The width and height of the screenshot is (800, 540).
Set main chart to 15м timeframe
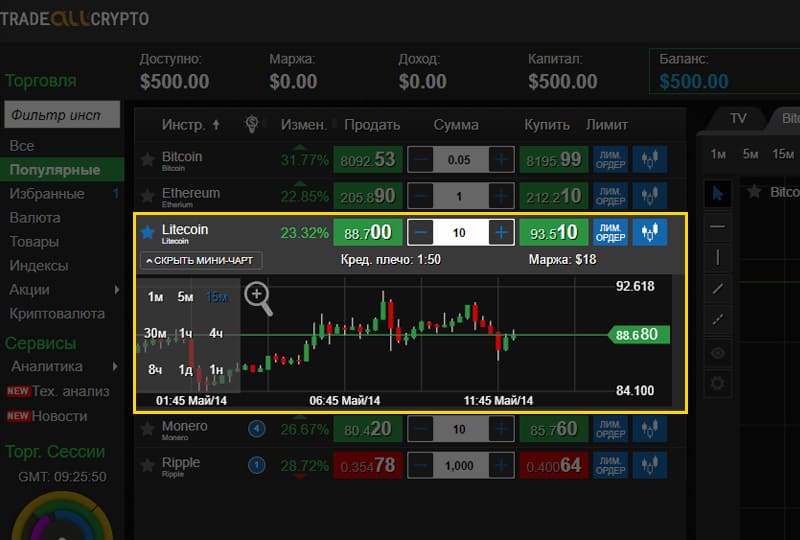click(783, 154)
